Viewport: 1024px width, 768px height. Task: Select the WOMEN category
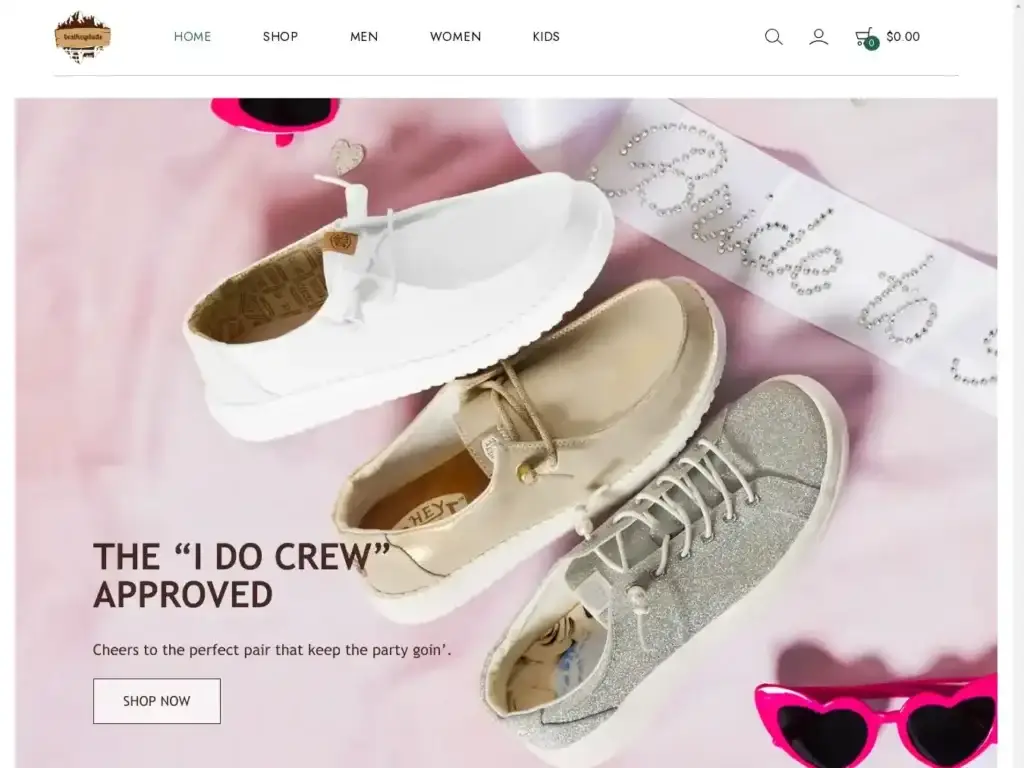click(x=455, y=37)
